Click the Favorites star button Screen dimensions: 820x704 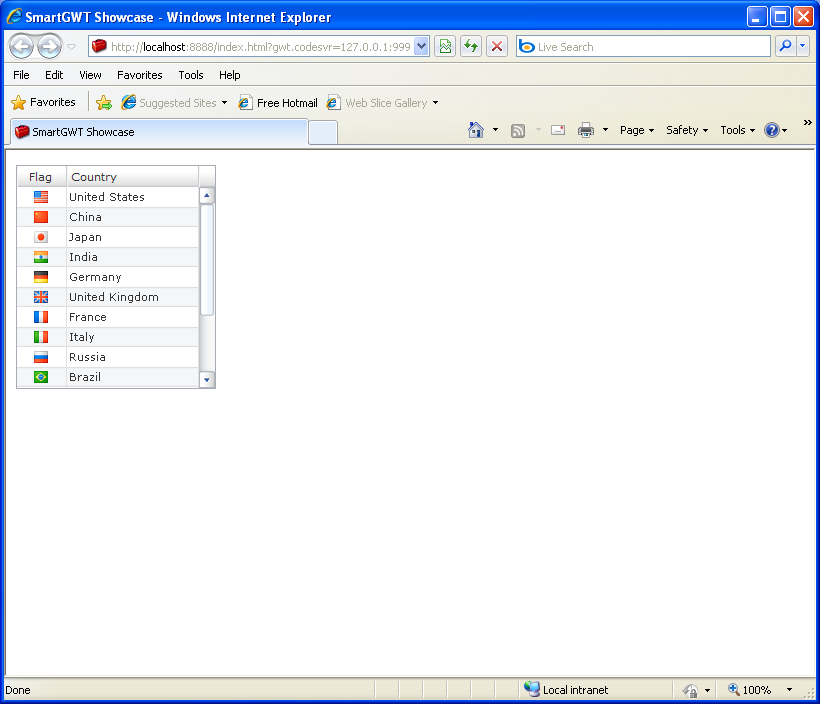[43, 103]
